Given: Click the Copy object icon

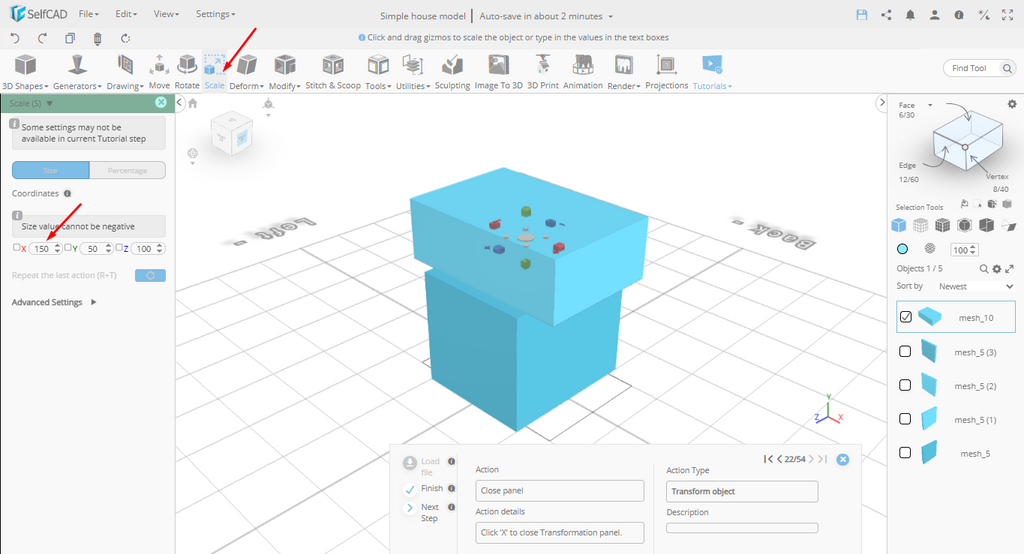Looking at the screenshot, I should click(x=70, y=39).
